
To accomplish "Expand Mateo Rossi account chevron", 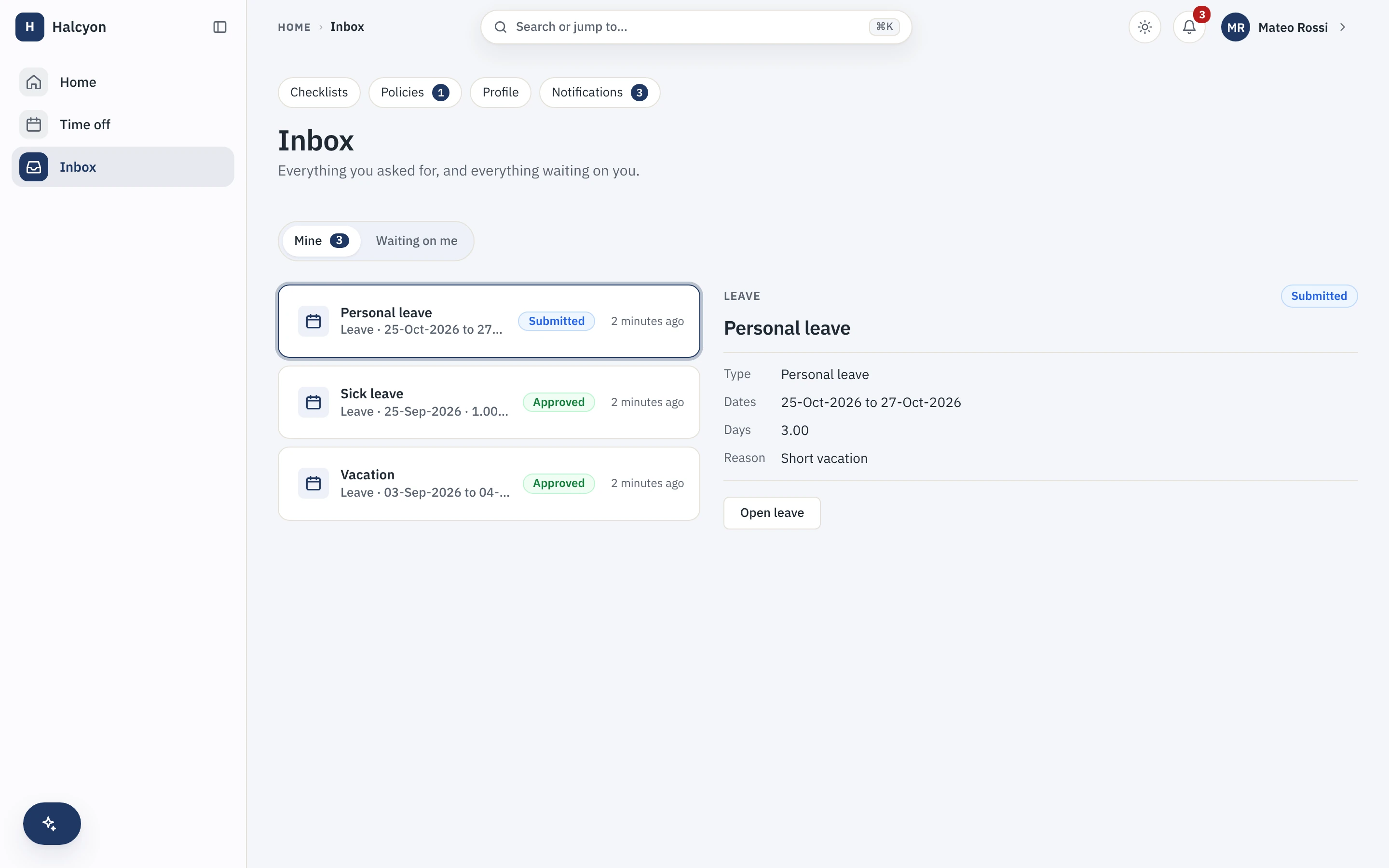I will click(x=1343, y=27).
